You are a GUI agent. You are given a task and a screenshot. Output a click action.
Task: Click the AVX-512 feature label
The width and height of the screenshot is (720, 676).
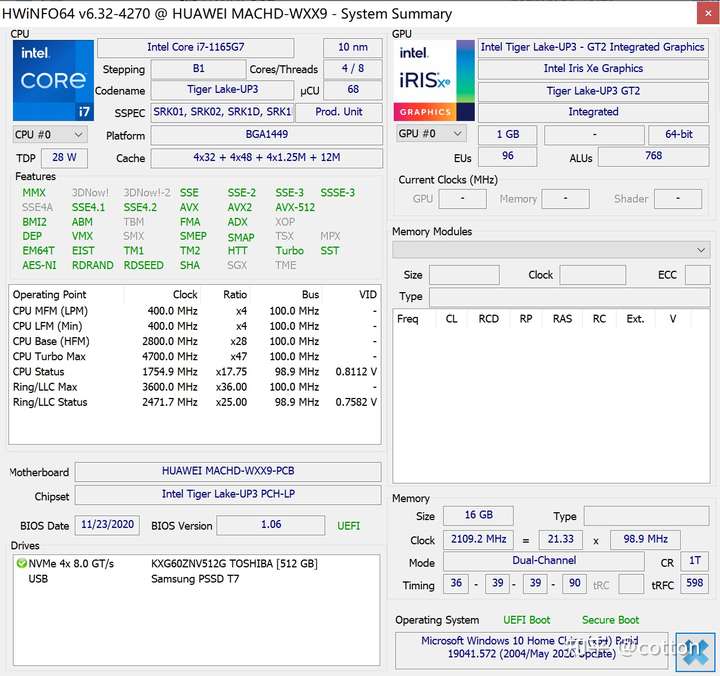pos(295,208)
